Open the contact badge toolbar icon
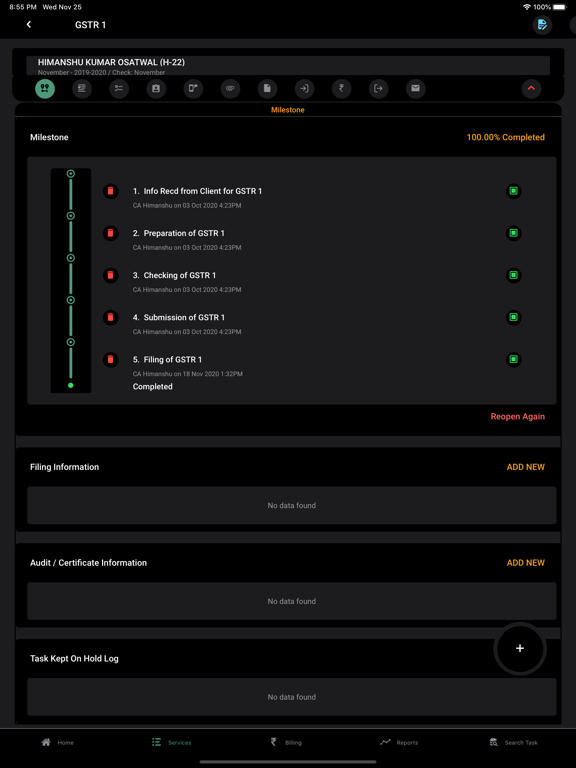576x768 pixels. [156, 89]
